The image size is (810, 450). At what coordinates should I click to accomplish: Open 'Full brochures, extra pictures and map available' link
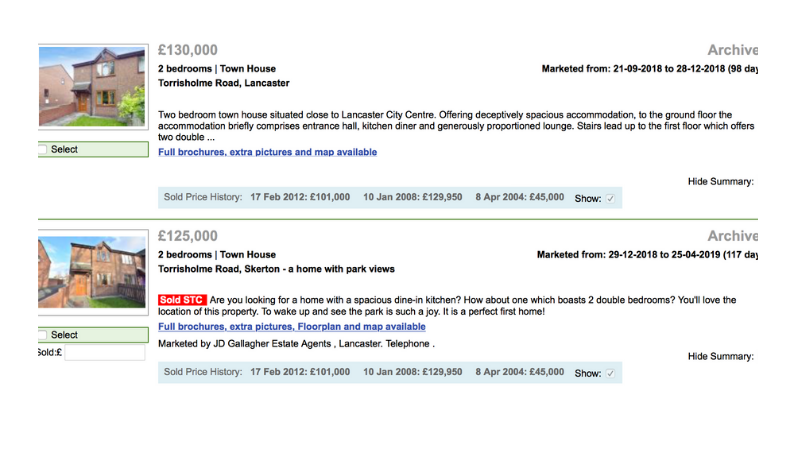click(267, 152)
